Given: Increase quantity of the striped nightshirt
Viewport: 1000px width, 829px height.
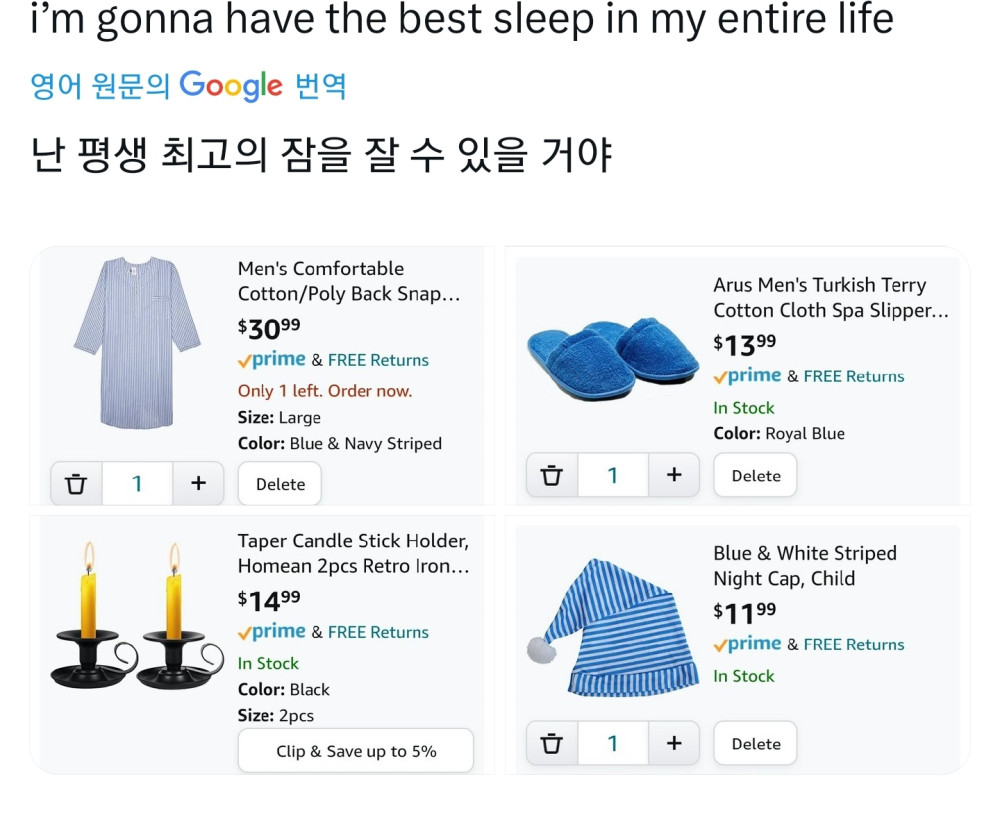Looking at the screenshot, I should [x=198, y=484].
